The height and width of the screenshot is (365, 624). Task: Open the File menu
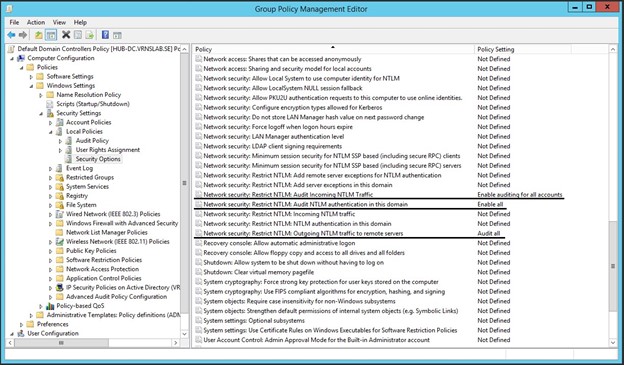(x=14, y=22)
